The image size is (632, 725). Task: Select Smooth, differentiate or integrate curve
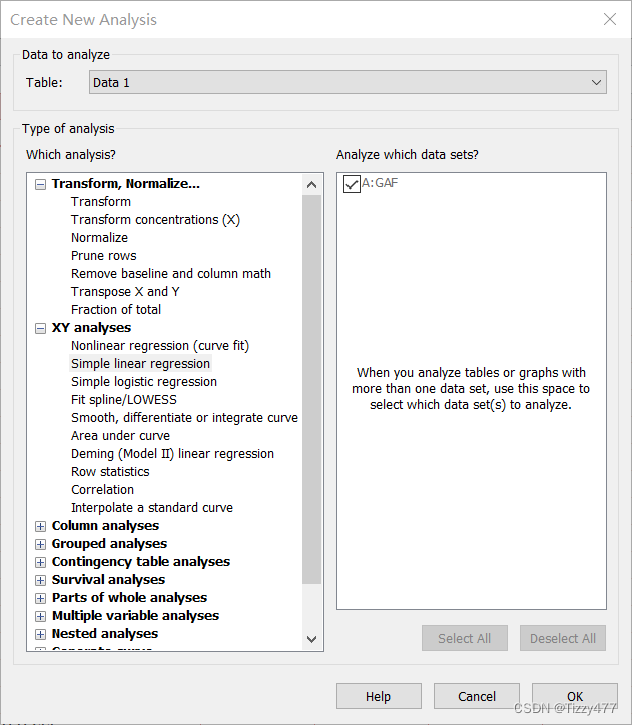tap(184, 418)
